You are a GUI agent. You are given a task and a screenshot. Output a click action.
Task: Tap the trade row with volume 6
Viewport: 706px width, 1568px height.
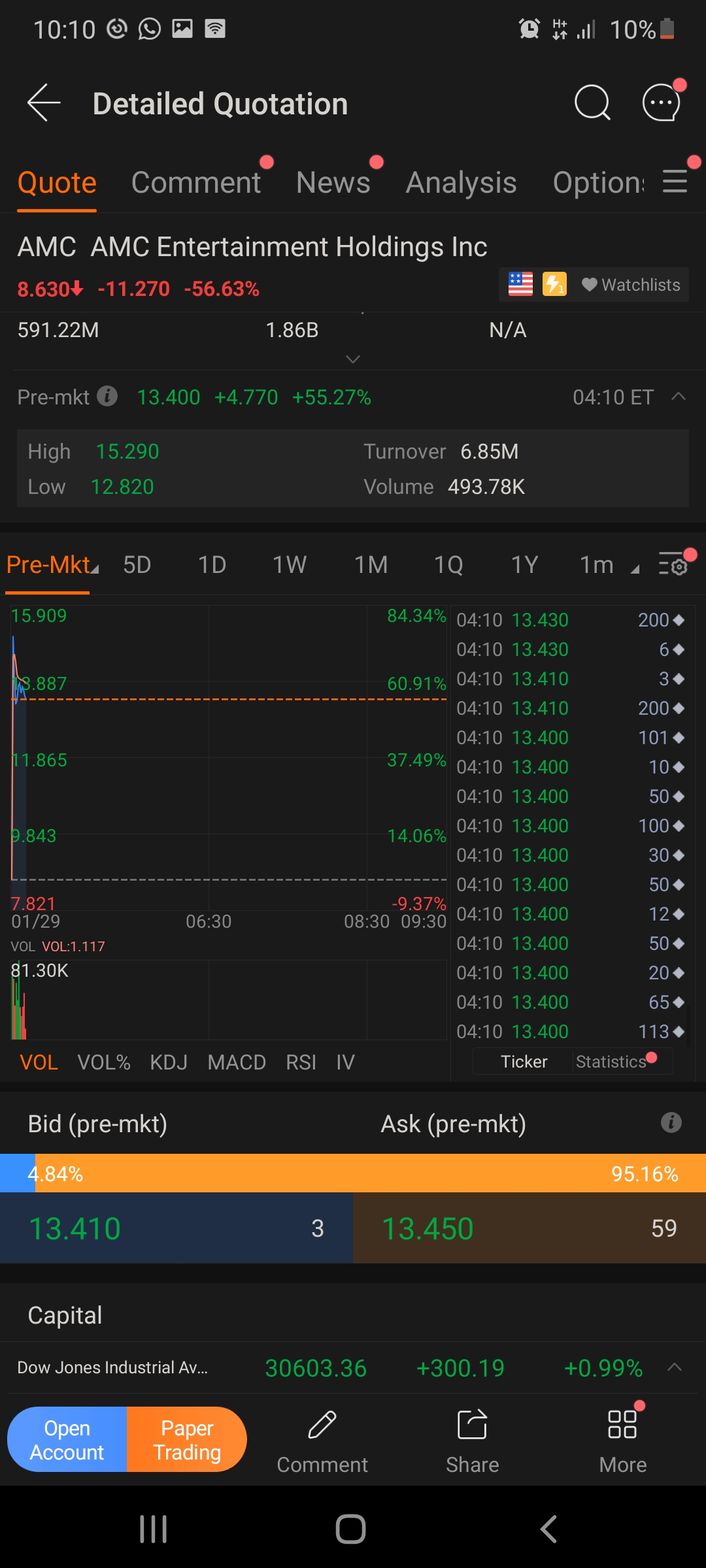tap(571, 649)
